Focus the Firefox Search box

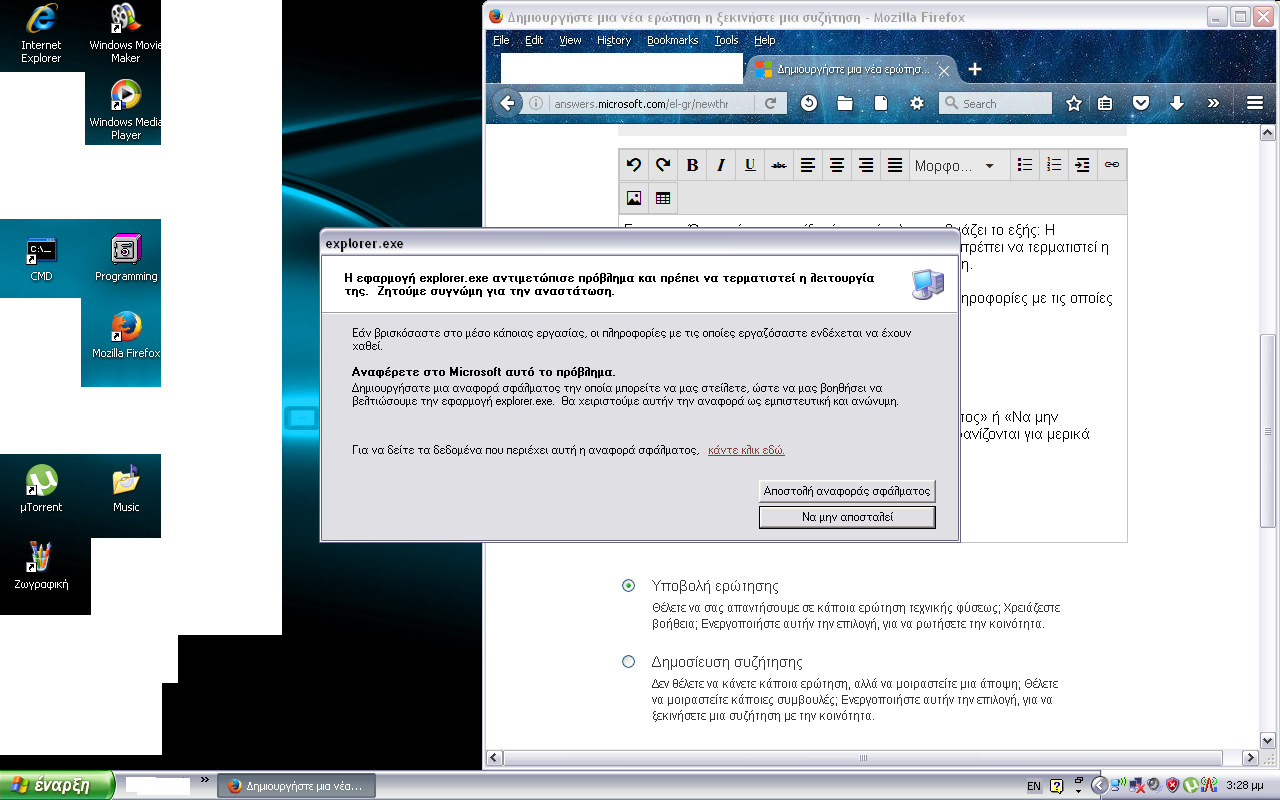click(995, 103)
